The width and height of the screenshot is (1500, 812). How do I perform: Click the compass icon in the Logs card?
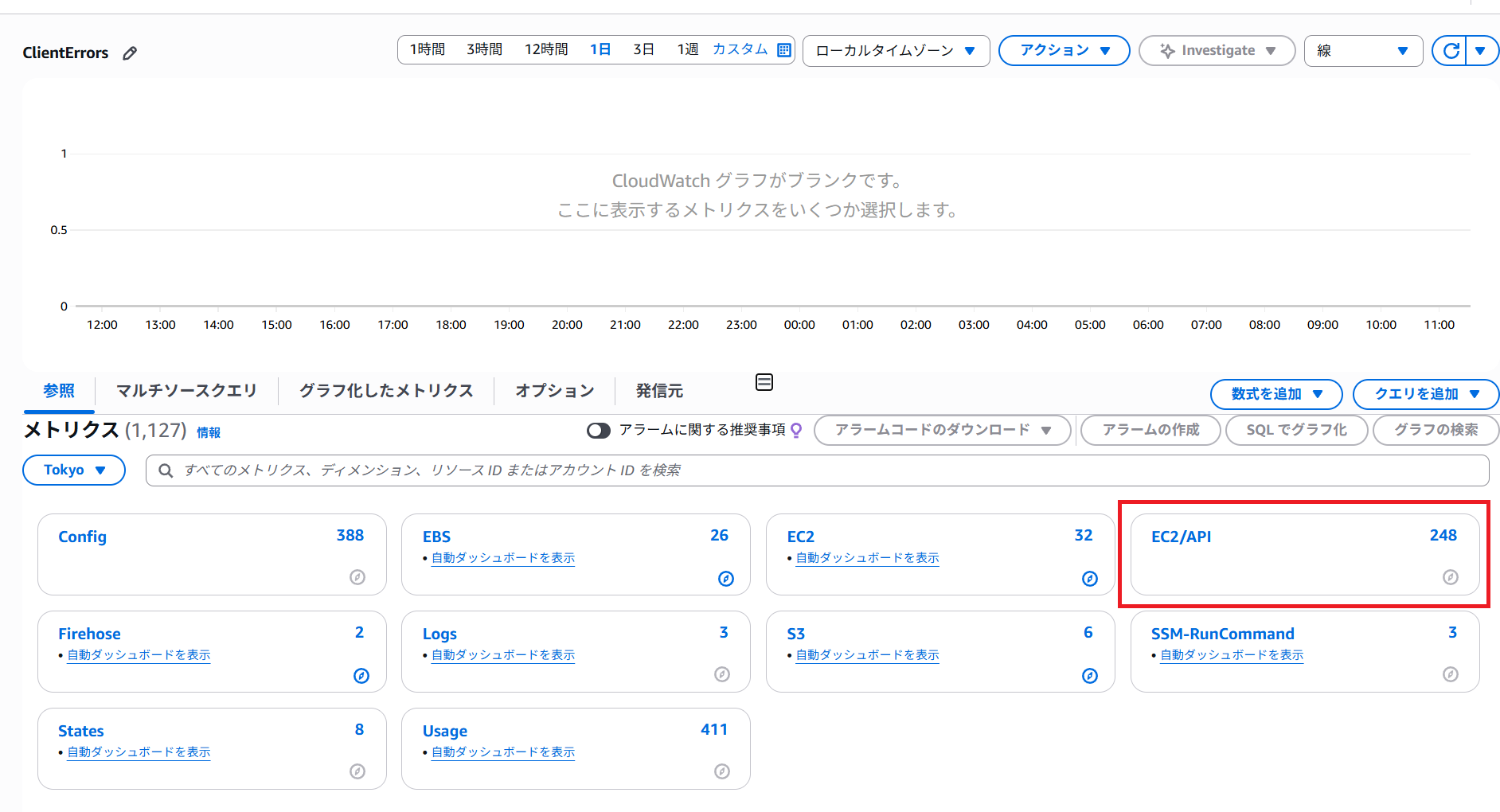click(722, 674)
